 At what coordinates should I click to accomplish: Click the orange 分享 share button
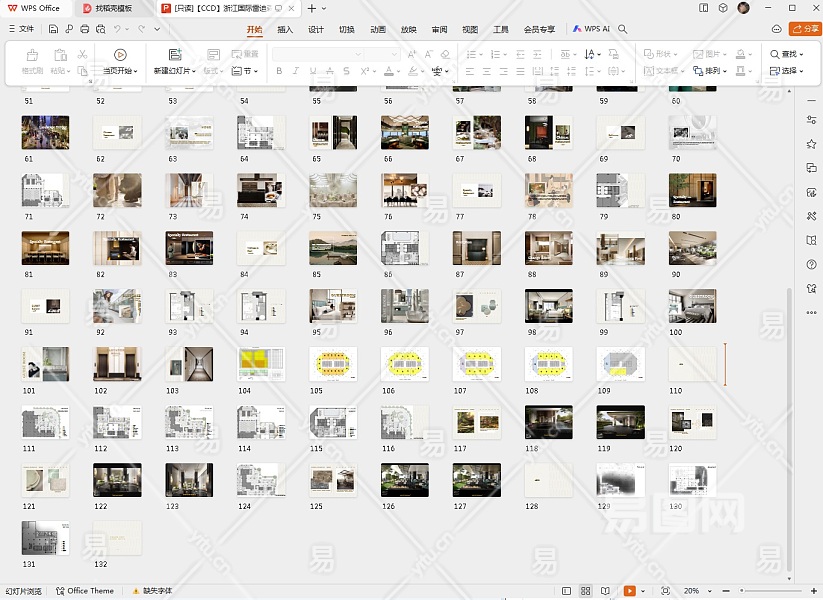[x=804, y=29]
